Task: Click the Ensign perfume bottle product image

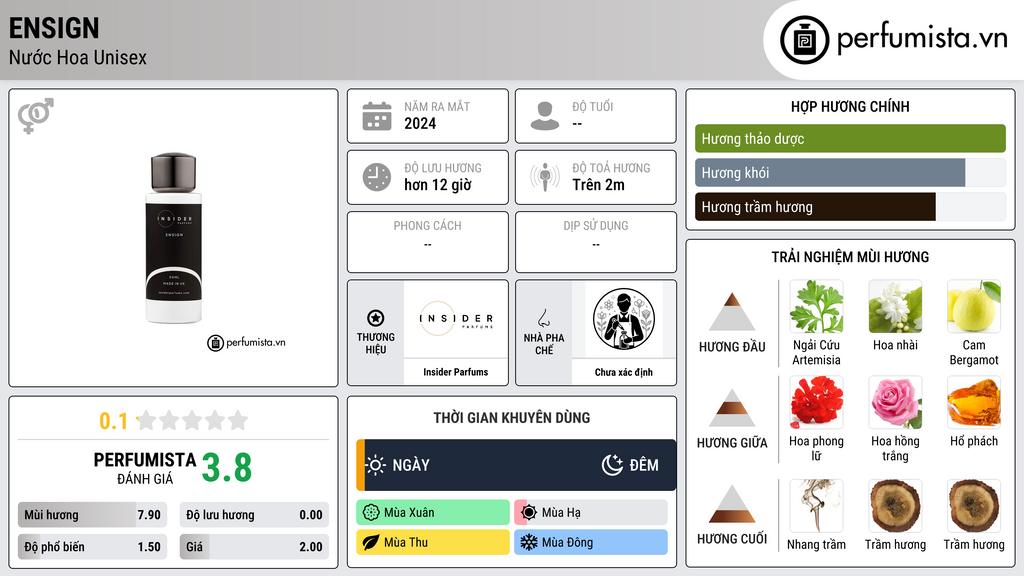Action: point(174,238)
